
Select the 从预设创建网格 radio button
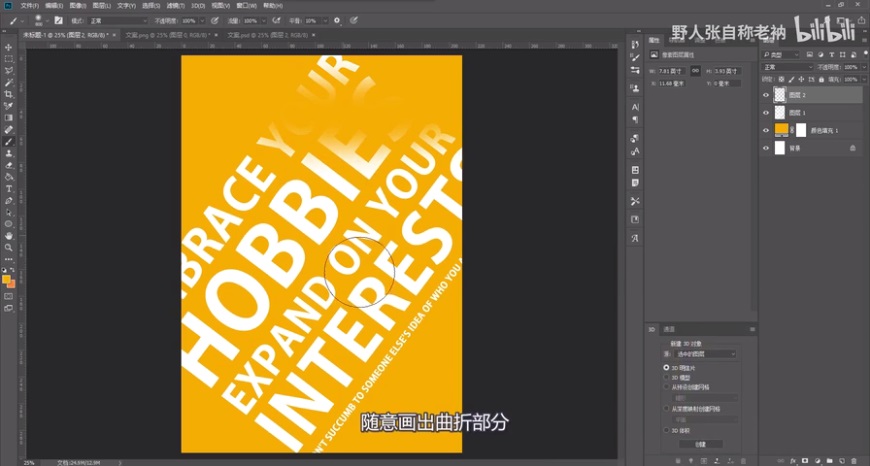coord(666,387)
